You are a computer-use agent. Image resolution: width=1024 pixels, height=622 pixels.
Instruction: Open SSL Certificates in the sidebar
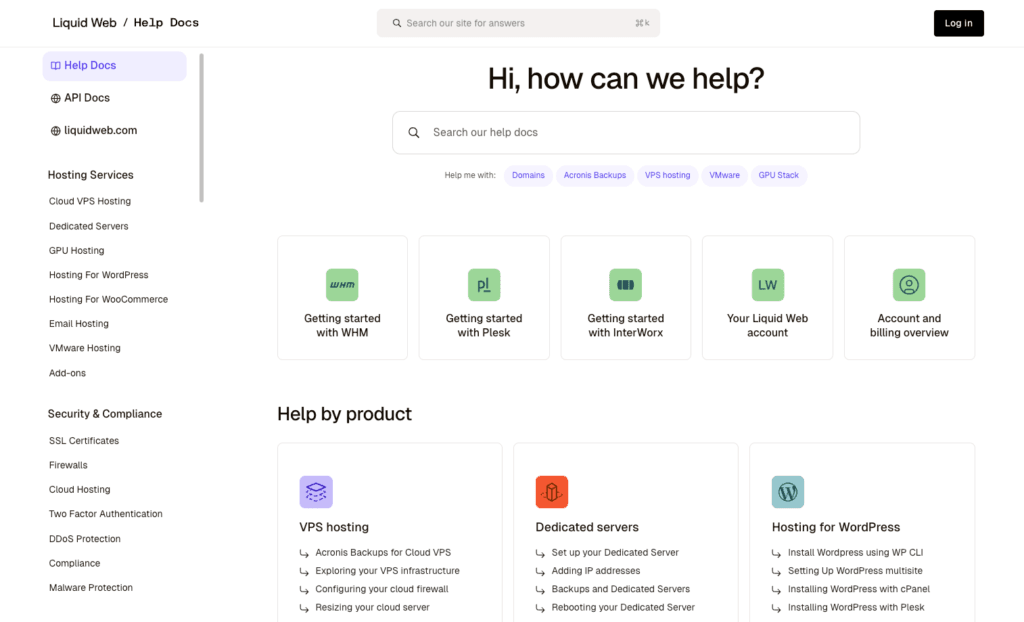pyautogui.click(x=84, y=441)
